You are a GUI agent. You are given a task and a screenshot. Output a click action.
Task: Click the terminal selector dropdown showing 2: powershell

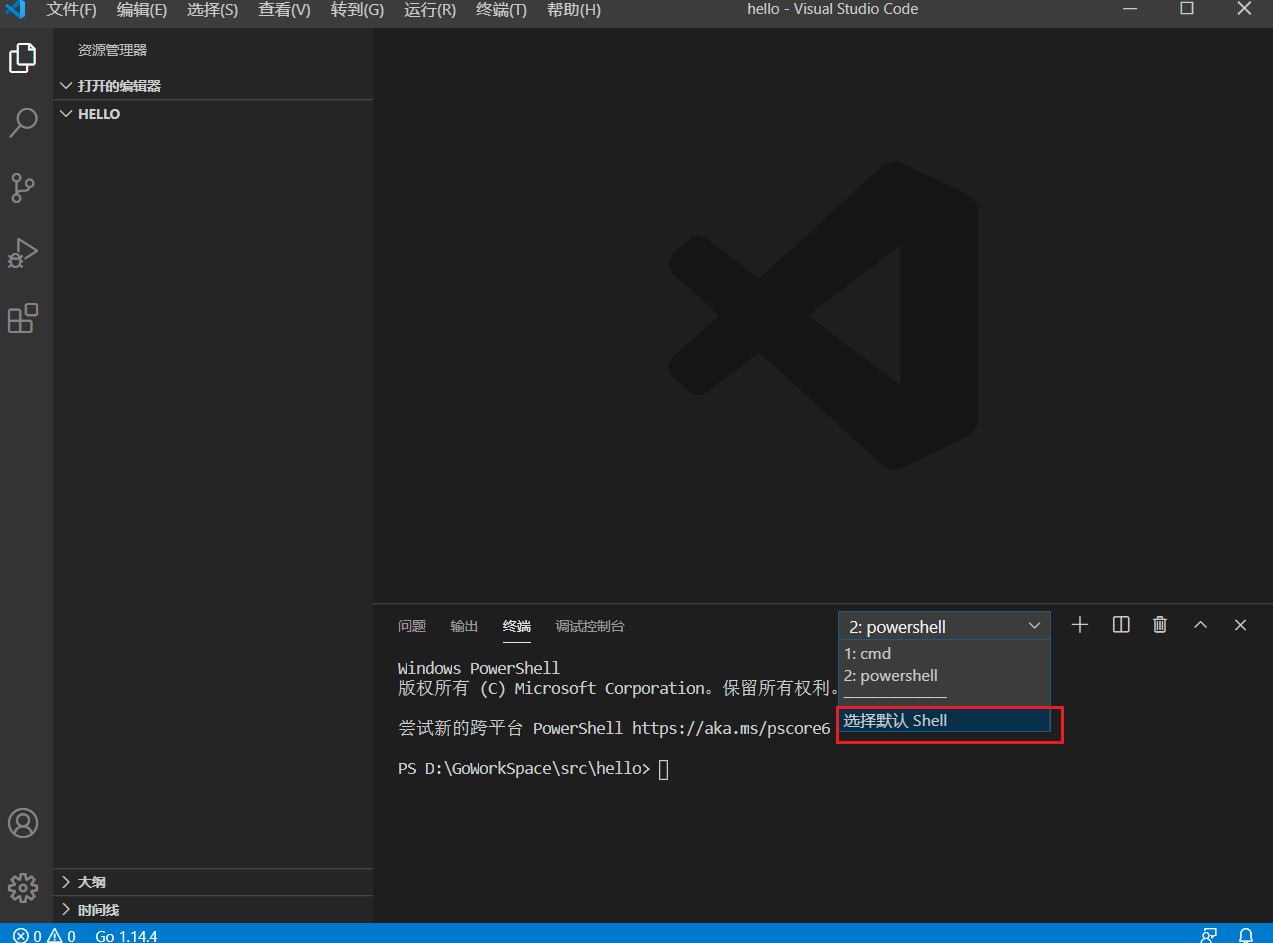tap(944, 626)
